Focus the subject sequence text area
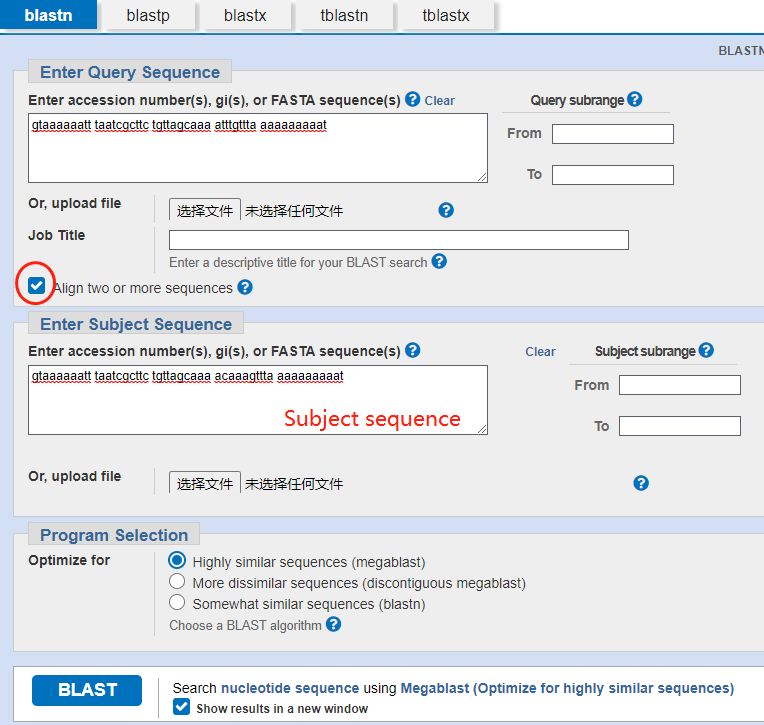This screenshot has height=725, width=764. (x=258, y=400)
